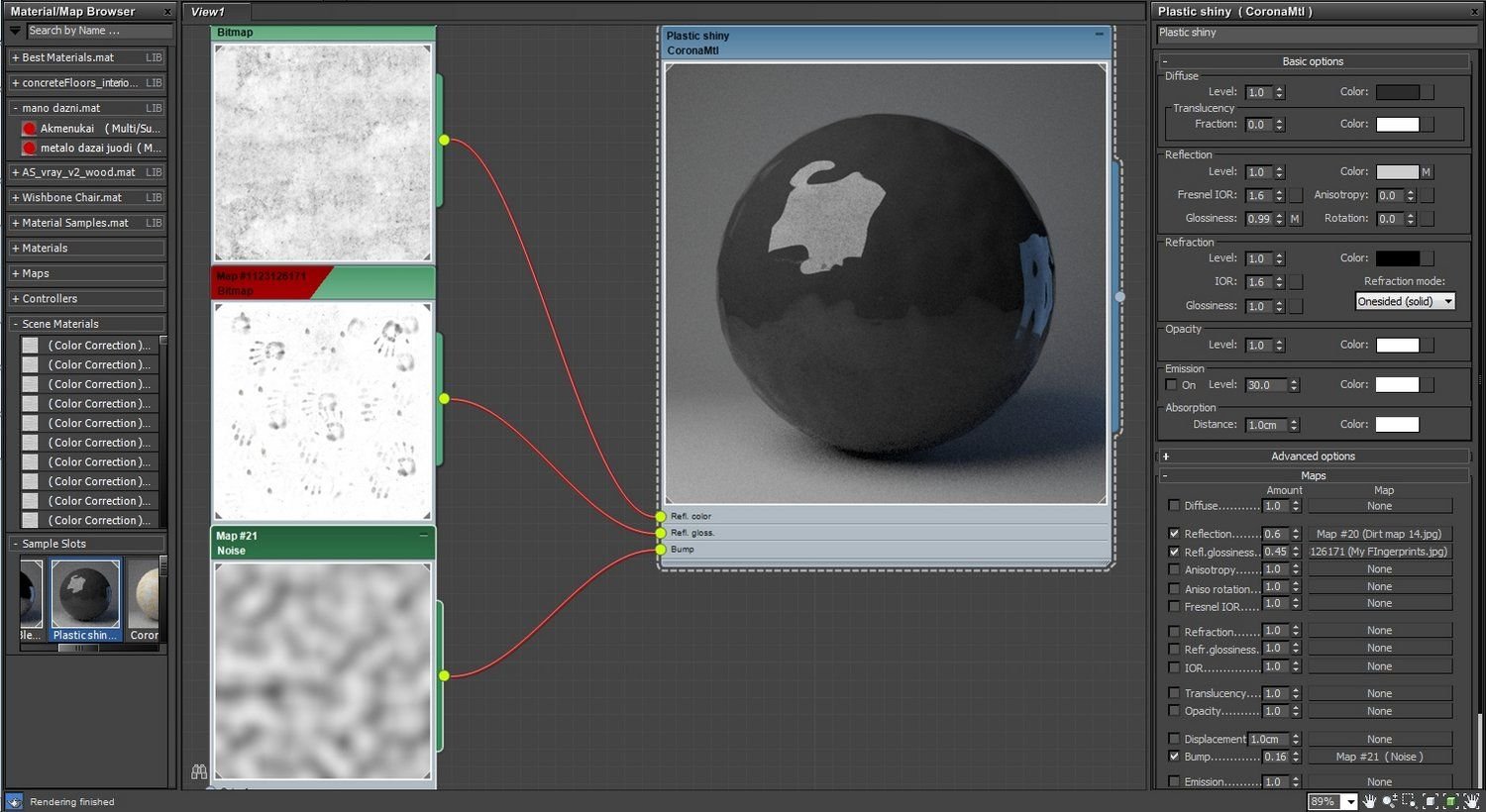Click Pan to Selected hand icon
Viewport: 1486px width, 812px height.
(x=1471, y=801)
